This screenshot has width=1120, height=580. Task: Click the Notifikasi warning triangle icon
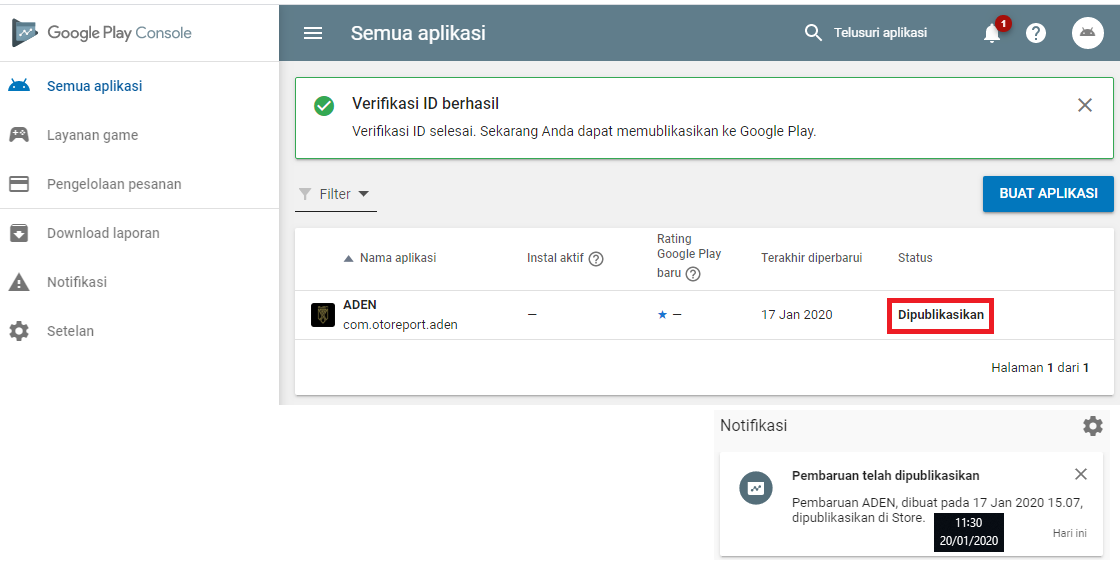tap(19, 282)
